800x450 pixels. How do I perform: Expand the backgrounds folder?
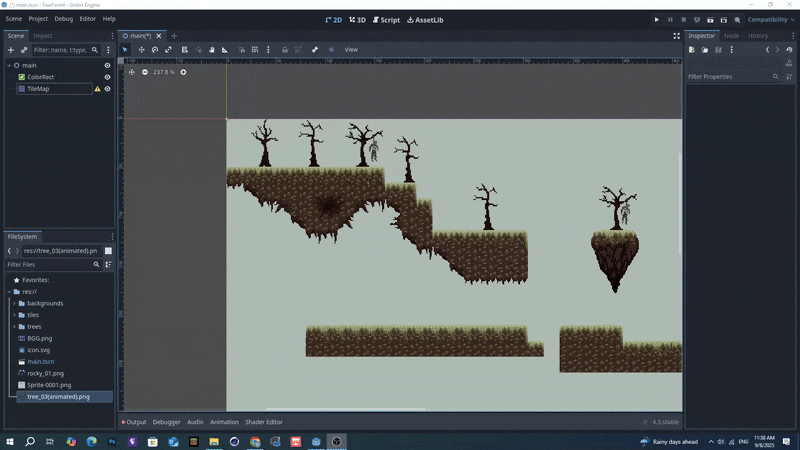[14, 303]
